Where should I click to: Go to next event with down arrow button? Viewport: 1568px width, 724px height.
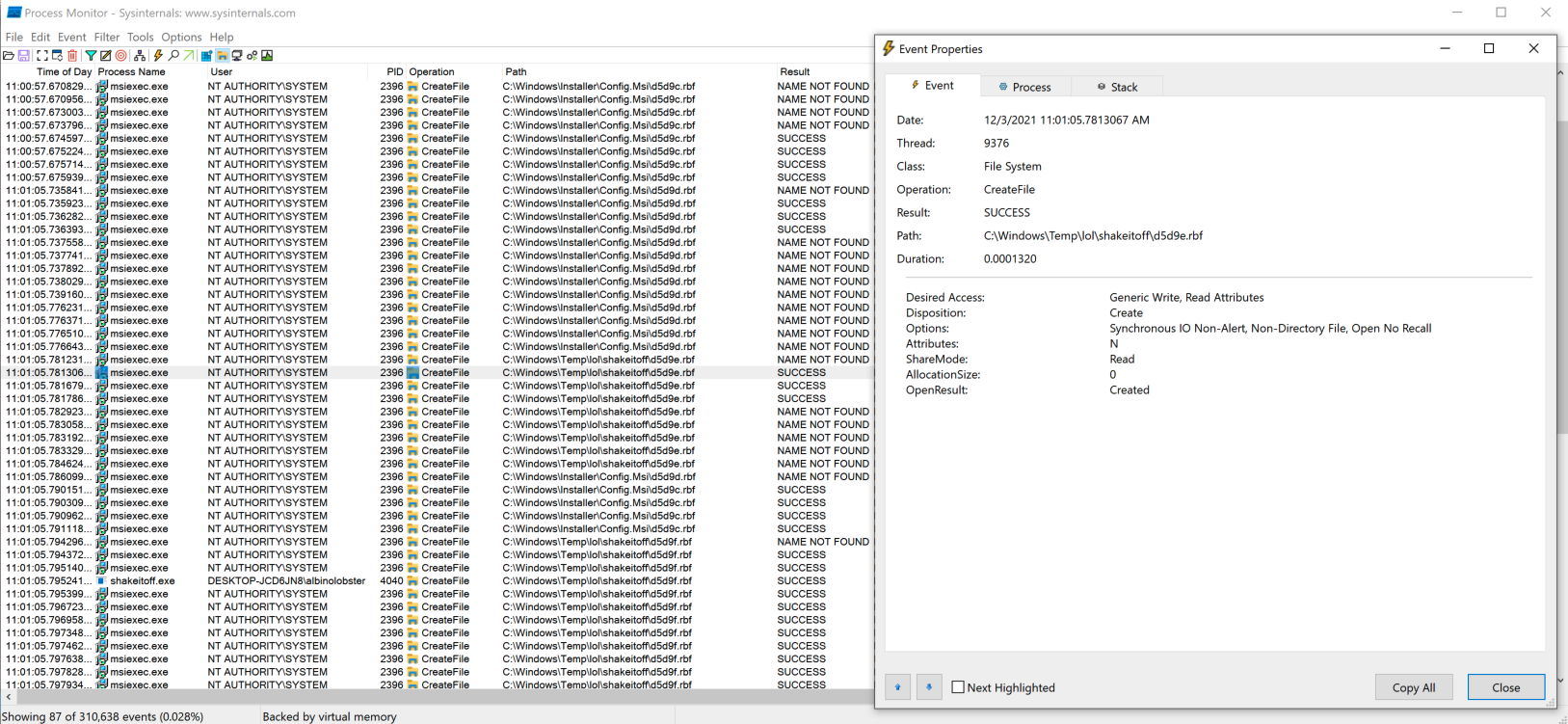pyautogui.click(x=929, y=687)
